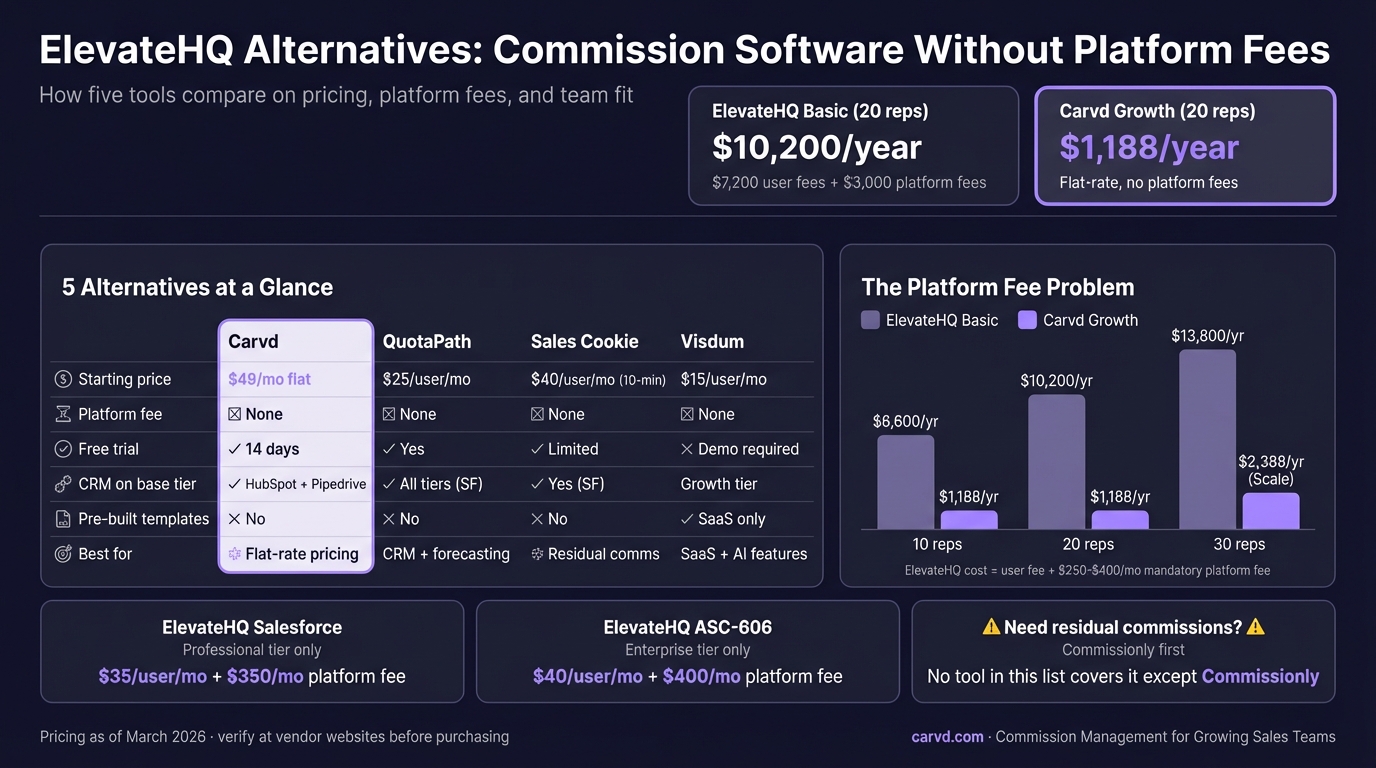Click the dollar icon beside Starting price
This screenshot has height=768, width=1376.
click(63, 379)
